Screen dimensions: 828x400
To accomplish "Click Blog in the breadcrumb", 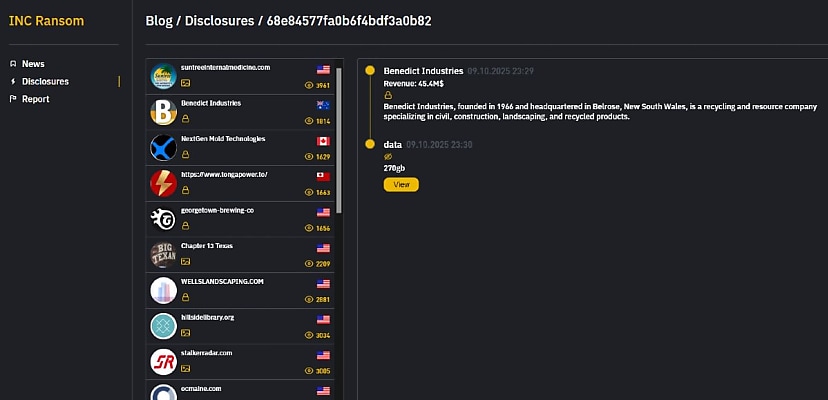I will 159,21.
